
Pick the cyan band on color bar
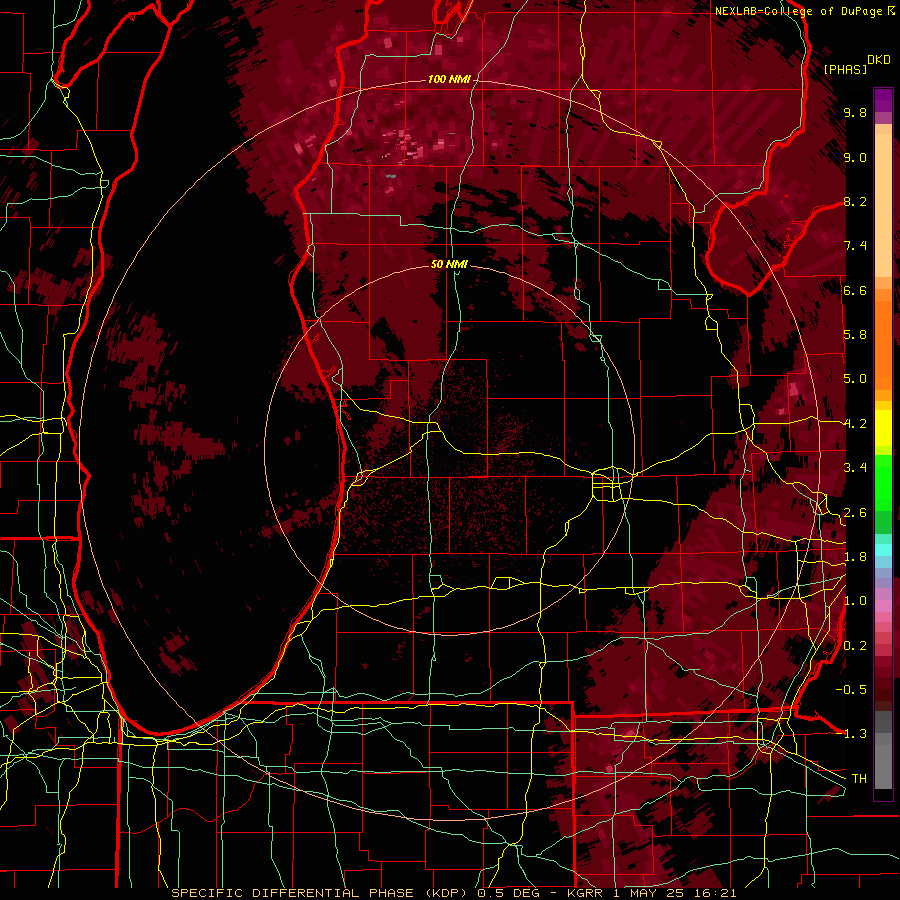click(883, 549)
